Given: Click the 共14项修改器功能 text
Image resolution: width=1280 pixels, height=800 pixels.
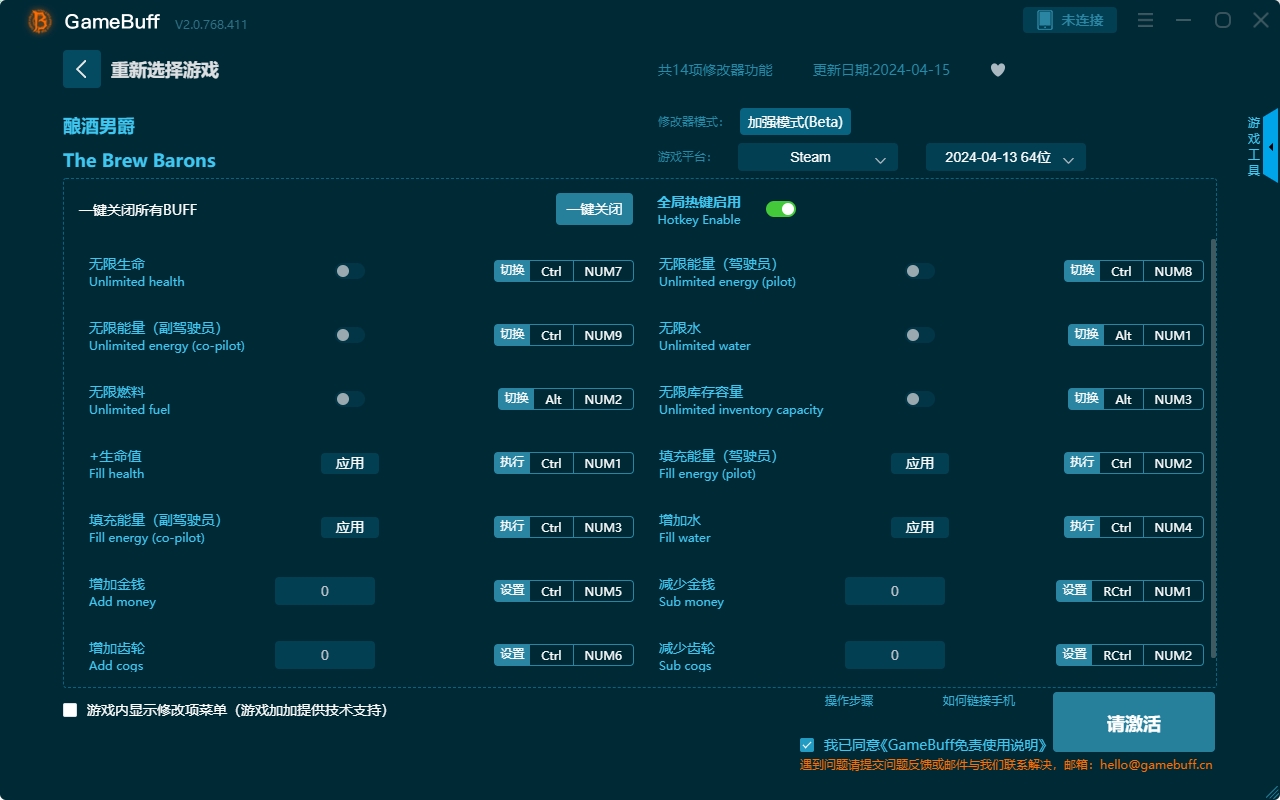Looking at the screenshot, I should click(715, 70).
